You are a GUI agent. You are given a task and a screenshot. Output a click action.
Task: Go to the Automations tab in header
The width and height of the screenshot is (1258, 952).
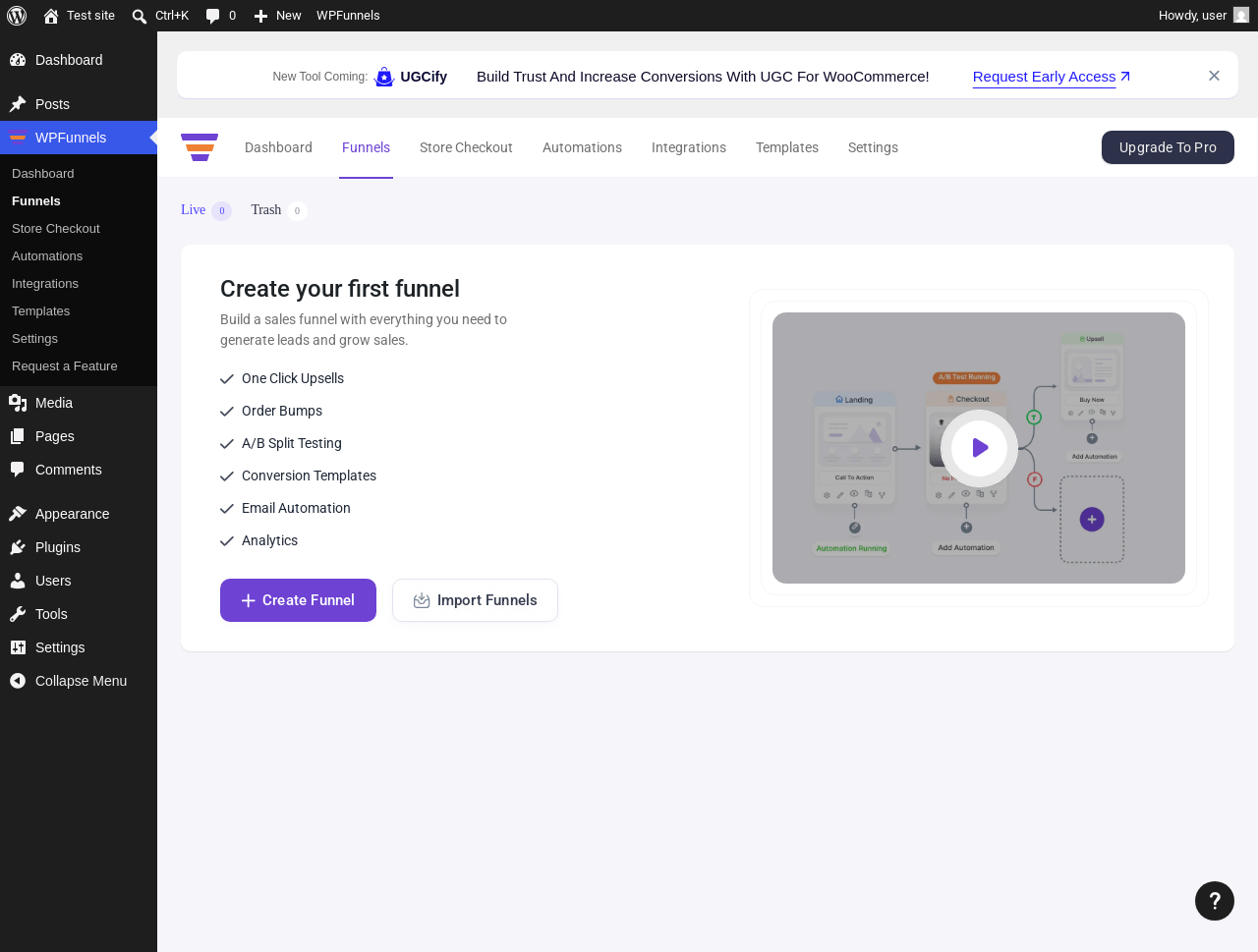[x=582, y=147]
